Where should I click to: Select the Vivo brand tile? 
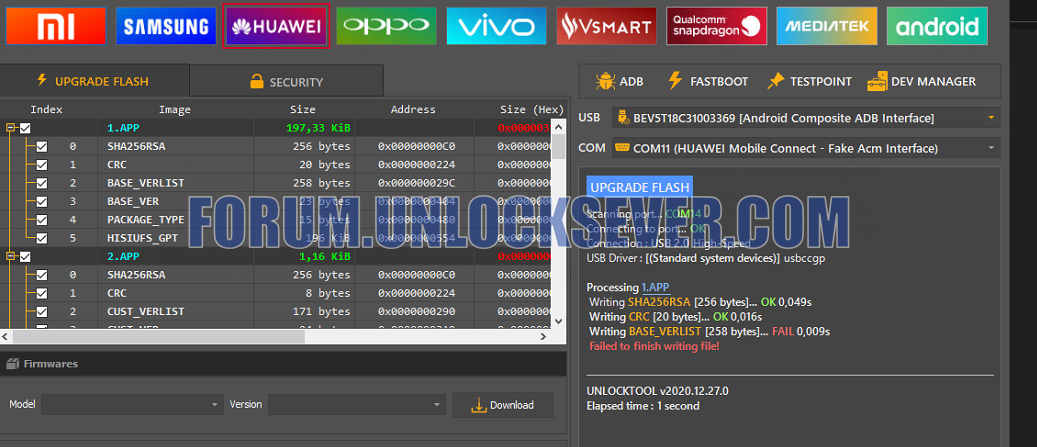[x=496, y=26]
